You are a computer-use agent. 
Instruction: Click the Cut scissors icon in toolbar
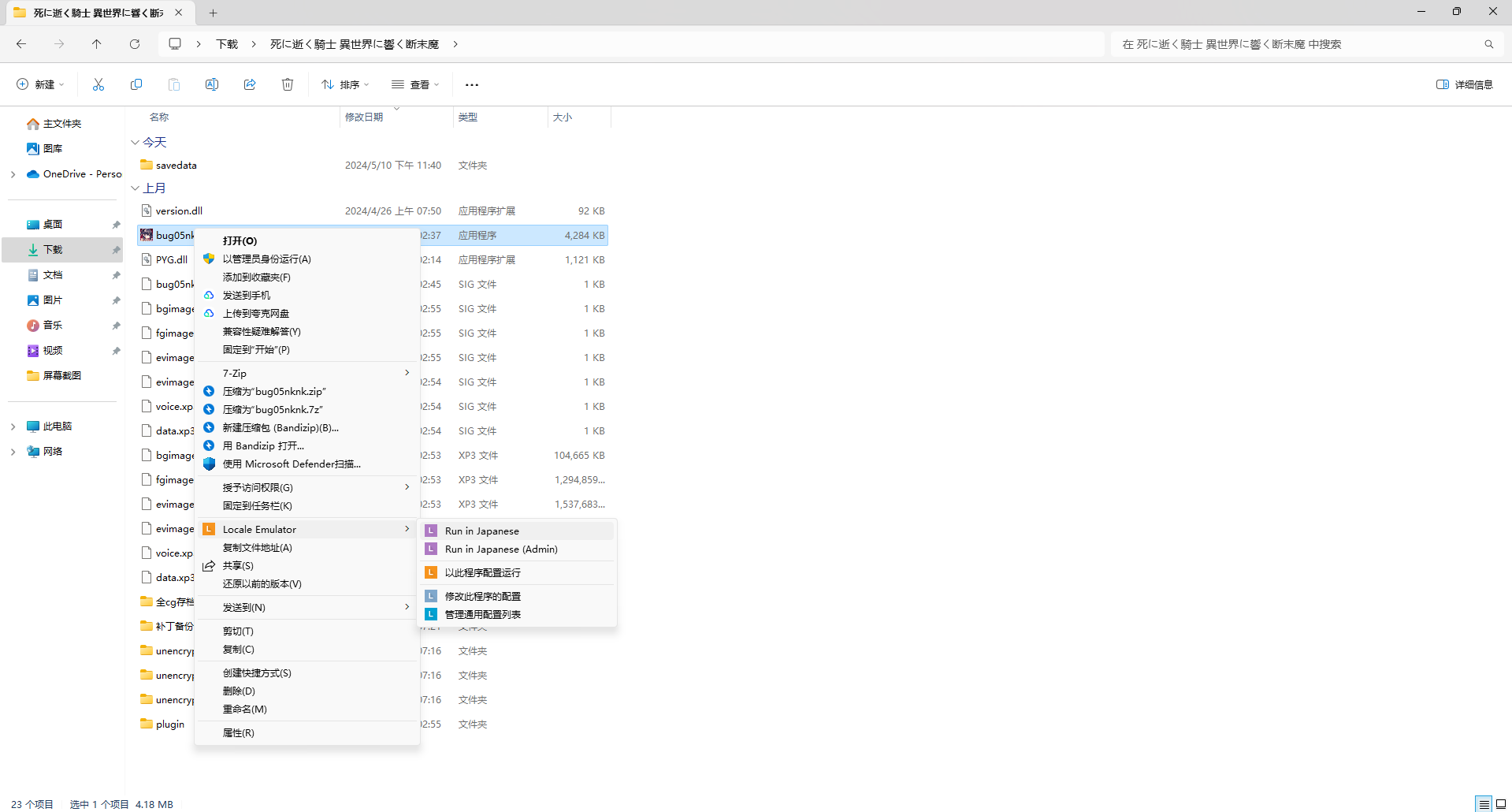point(98,84)
